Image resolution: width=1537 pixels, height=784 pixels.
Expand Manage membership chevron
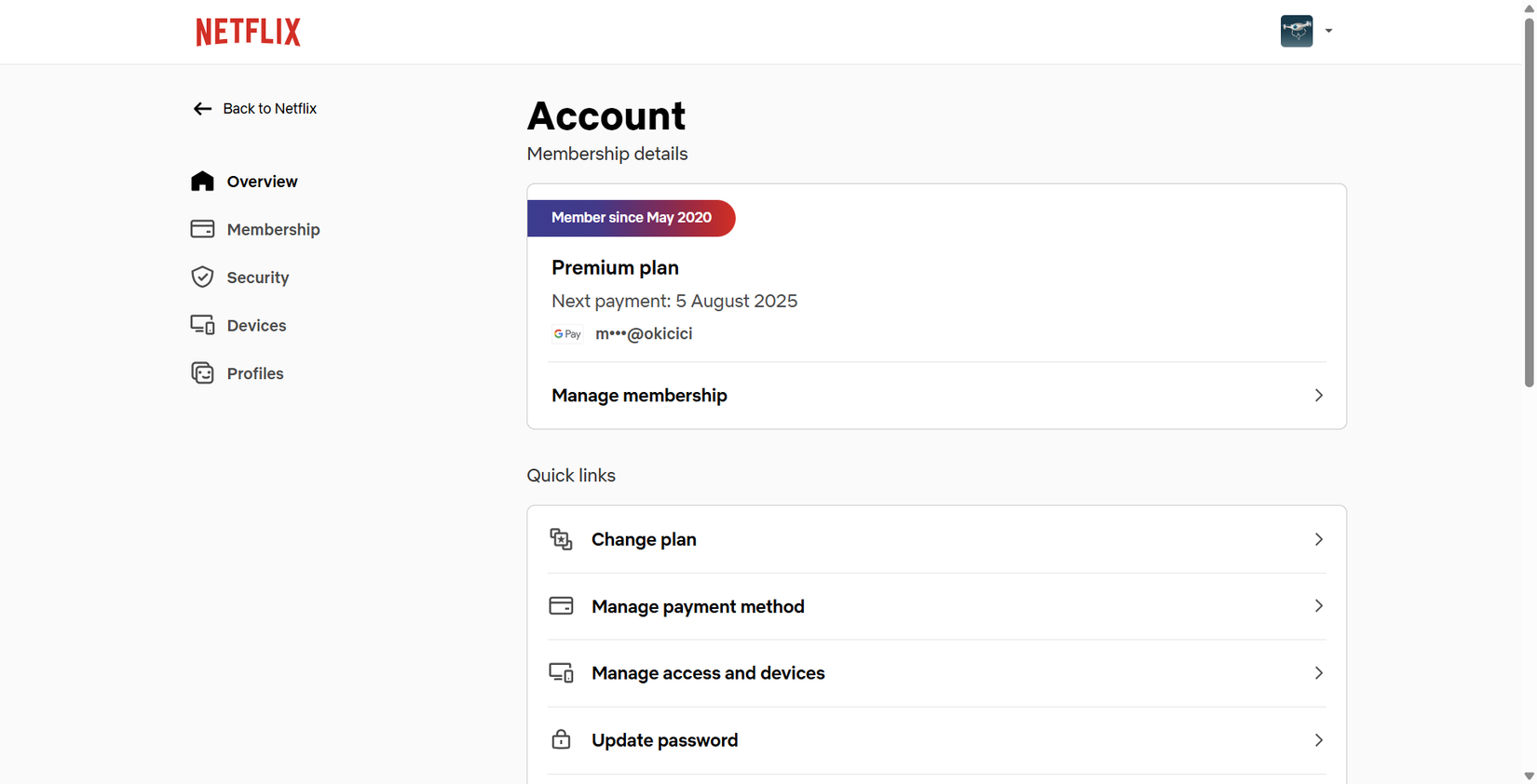point(1318,396)
